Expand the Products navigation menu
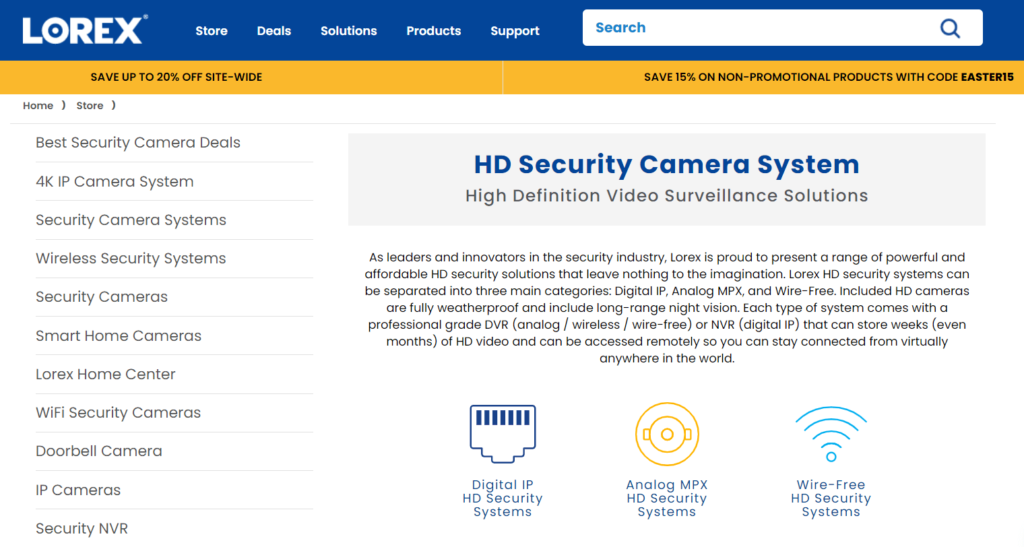This screenshot has height=547, width=1024. point(433,31)
